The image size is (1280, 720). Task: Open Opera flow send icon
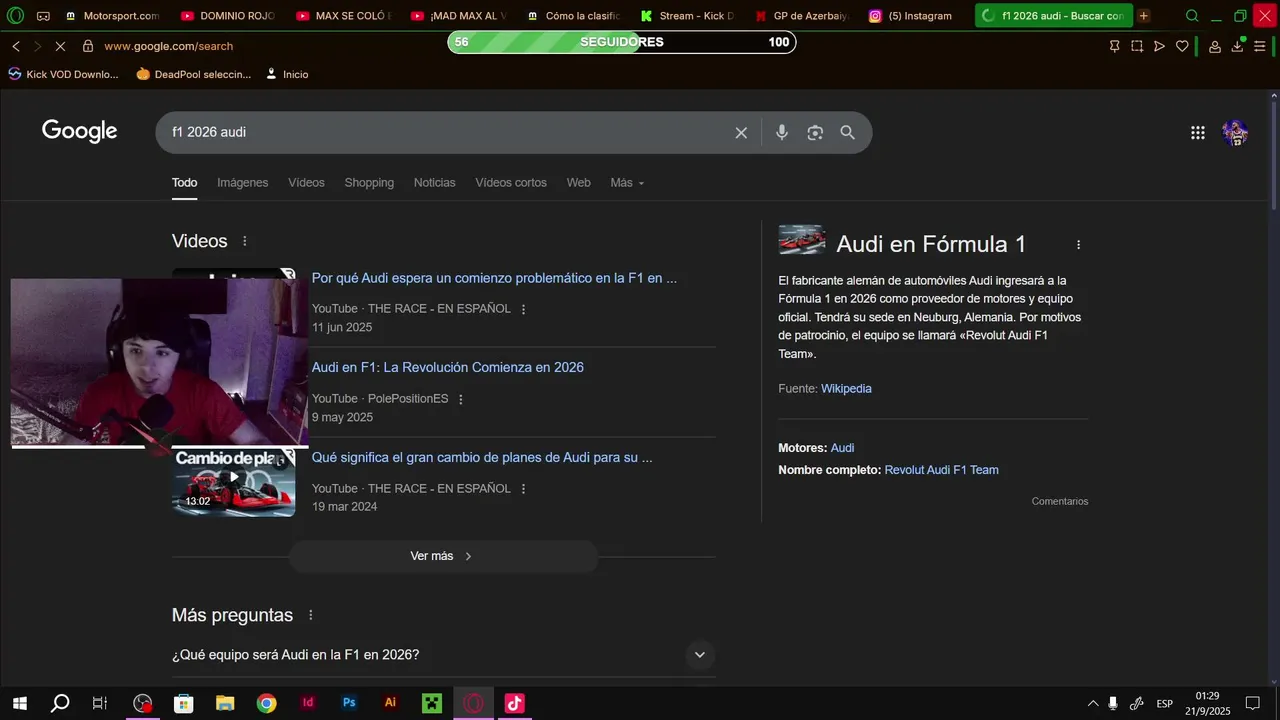click(1159, 46)
